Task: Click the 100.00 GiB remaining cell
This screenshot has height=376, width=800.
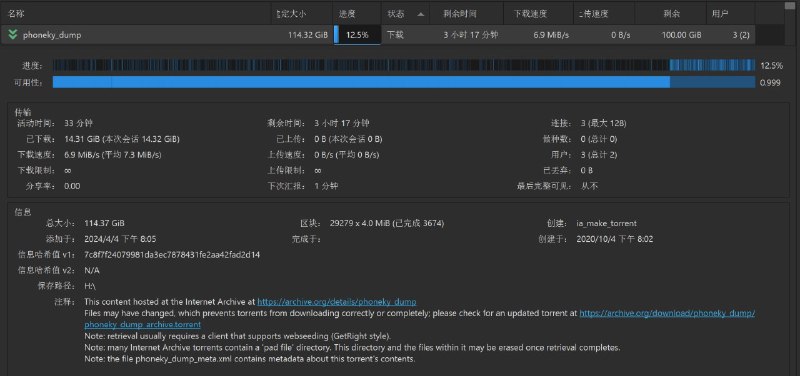Action: tap(681, 35)
